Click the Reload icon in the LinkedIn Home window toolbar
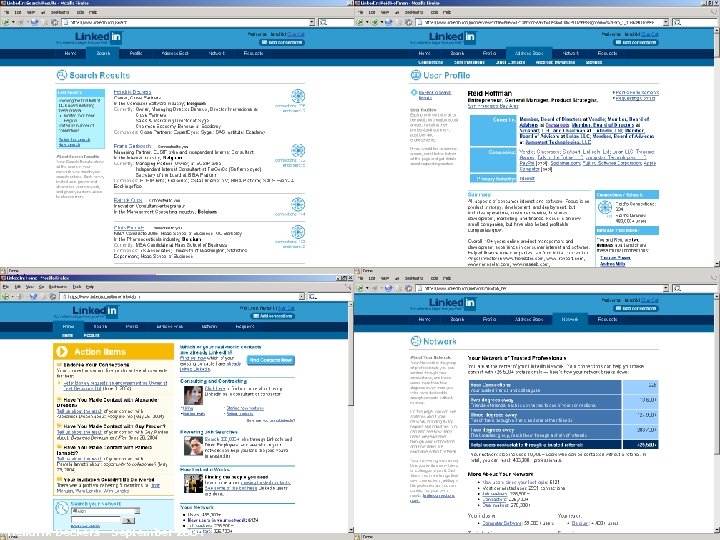This screenshot has width=720, height=540. click(x=34, y=297)
